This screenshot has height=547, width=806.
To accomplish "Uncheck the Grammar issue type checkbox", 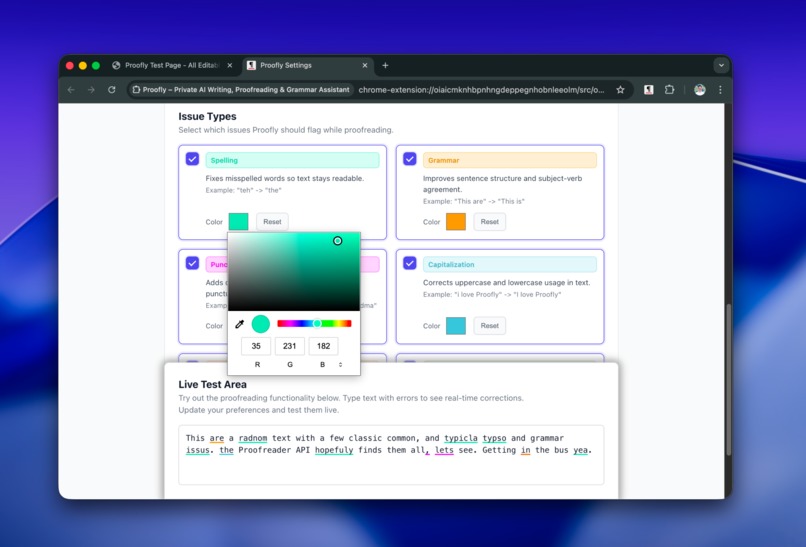I will (410, 159).
